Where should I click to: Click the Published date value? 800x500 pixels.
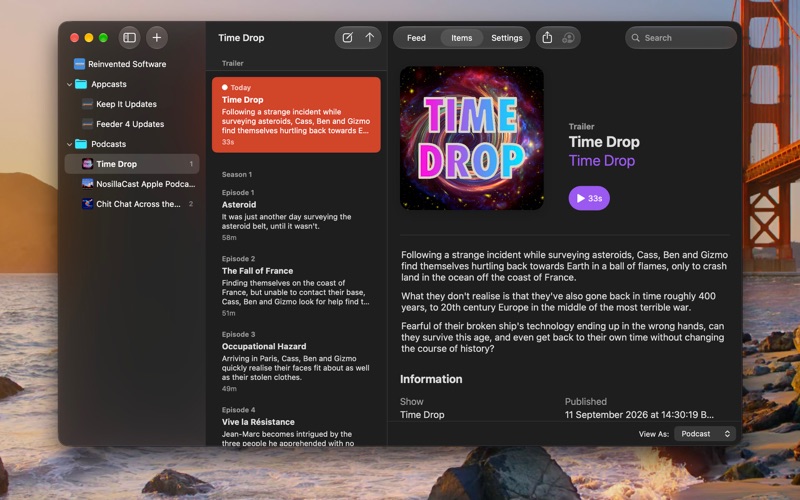tap(639, 415)
